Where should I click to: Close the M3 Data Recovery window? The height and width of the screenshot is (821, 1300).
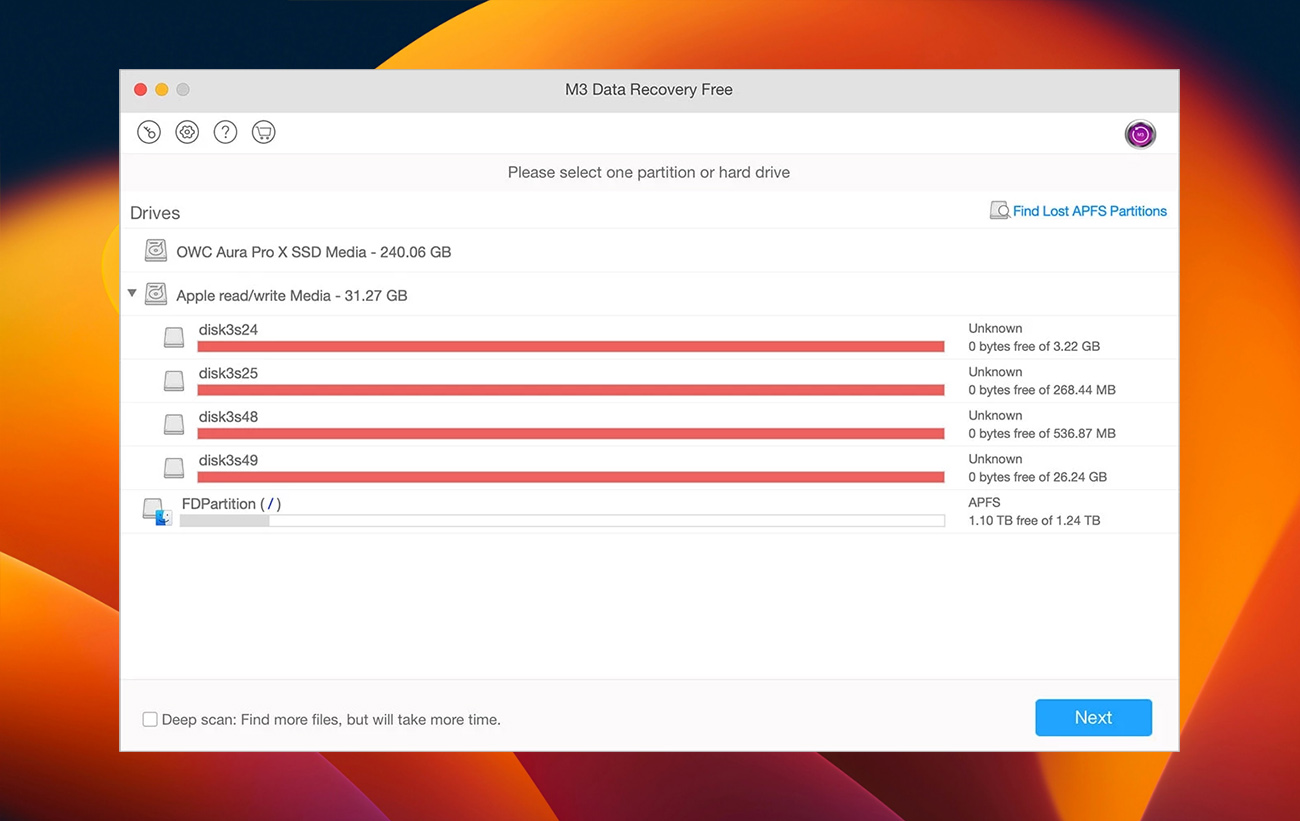tap(140, 89)
